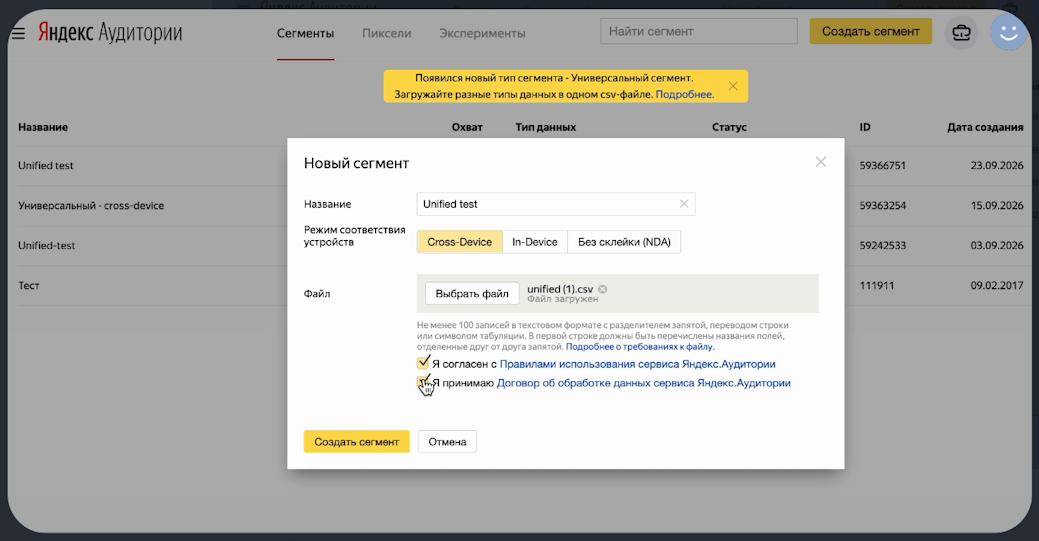The height and width of the screenshot is (541, 1039).
Task: Click the Название column header
Action: point(43,127)
